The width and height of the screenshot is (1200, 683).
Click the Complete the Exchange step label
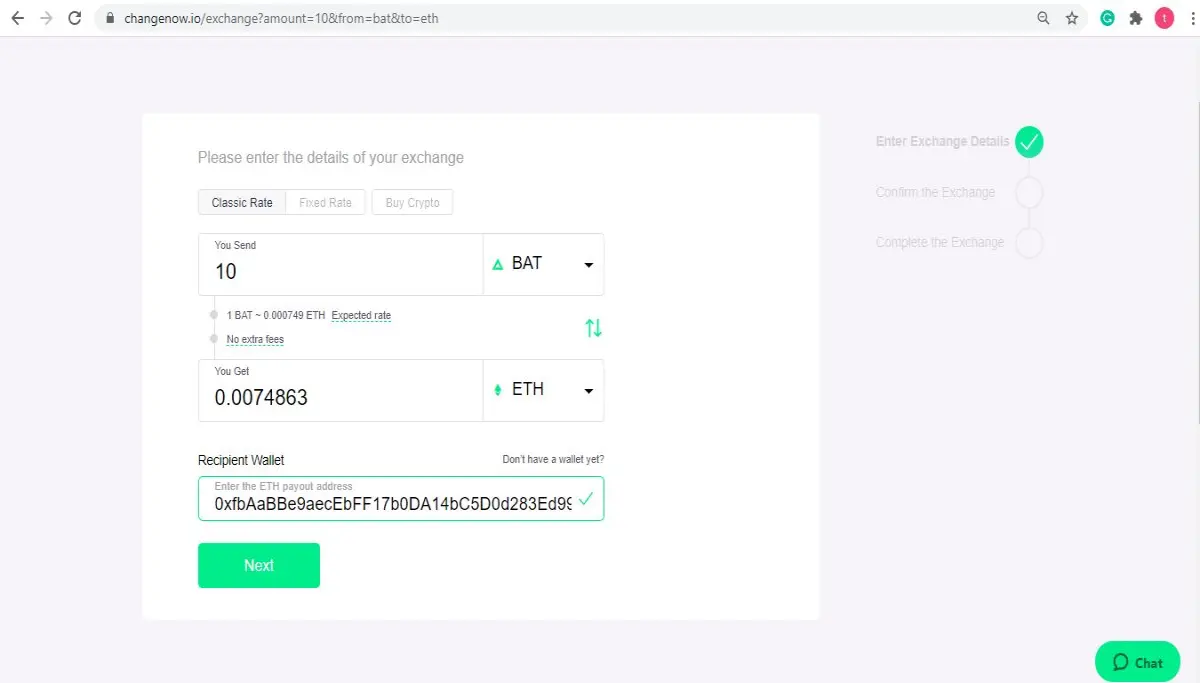[x=940, y=243]
